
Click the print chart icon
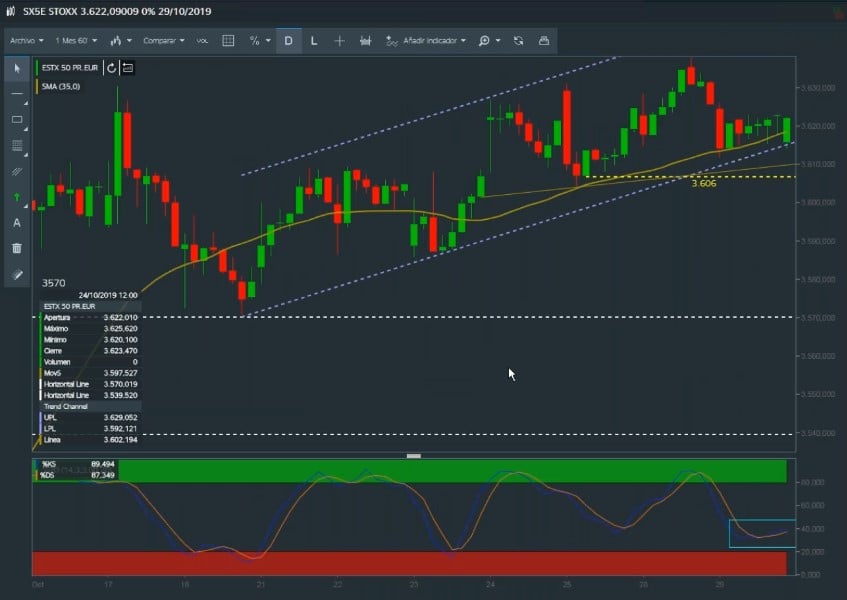coord(544,41)
